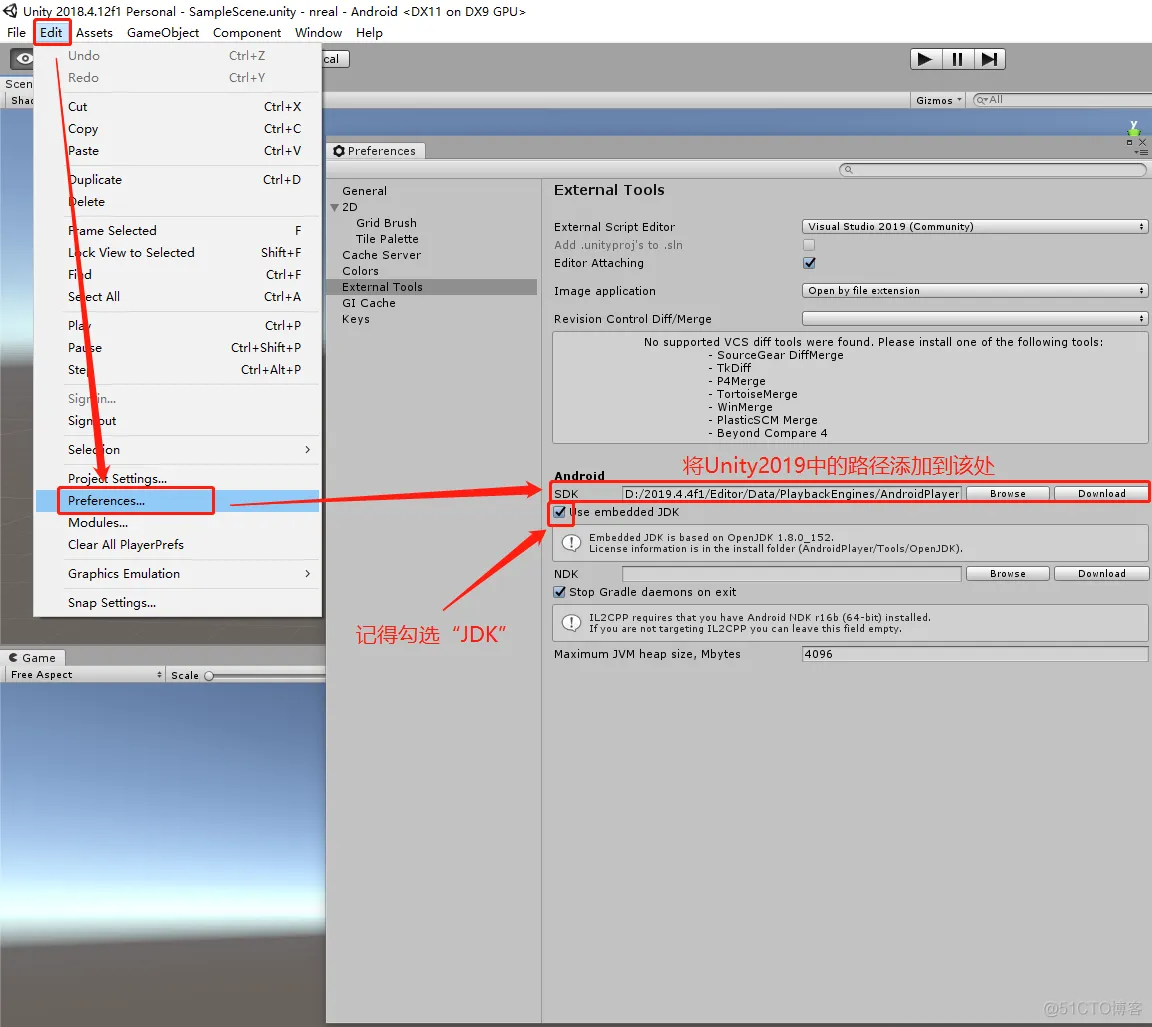
Task: Open the Free Aspect dropdown
Action: tap(85, 674)
